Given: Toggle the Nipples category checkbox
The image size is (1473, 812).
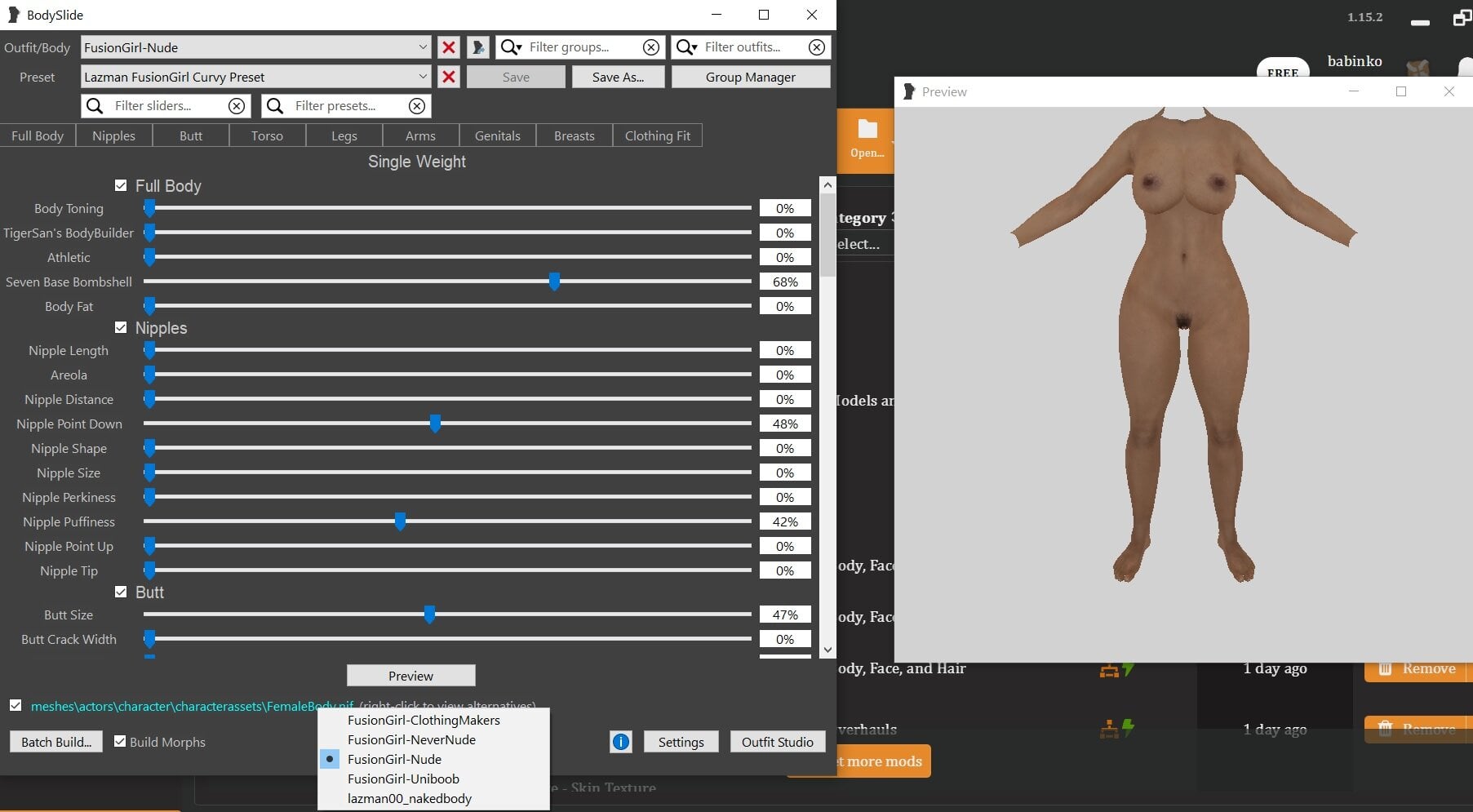Looking at the screenshot, I should tap(121, 328).
